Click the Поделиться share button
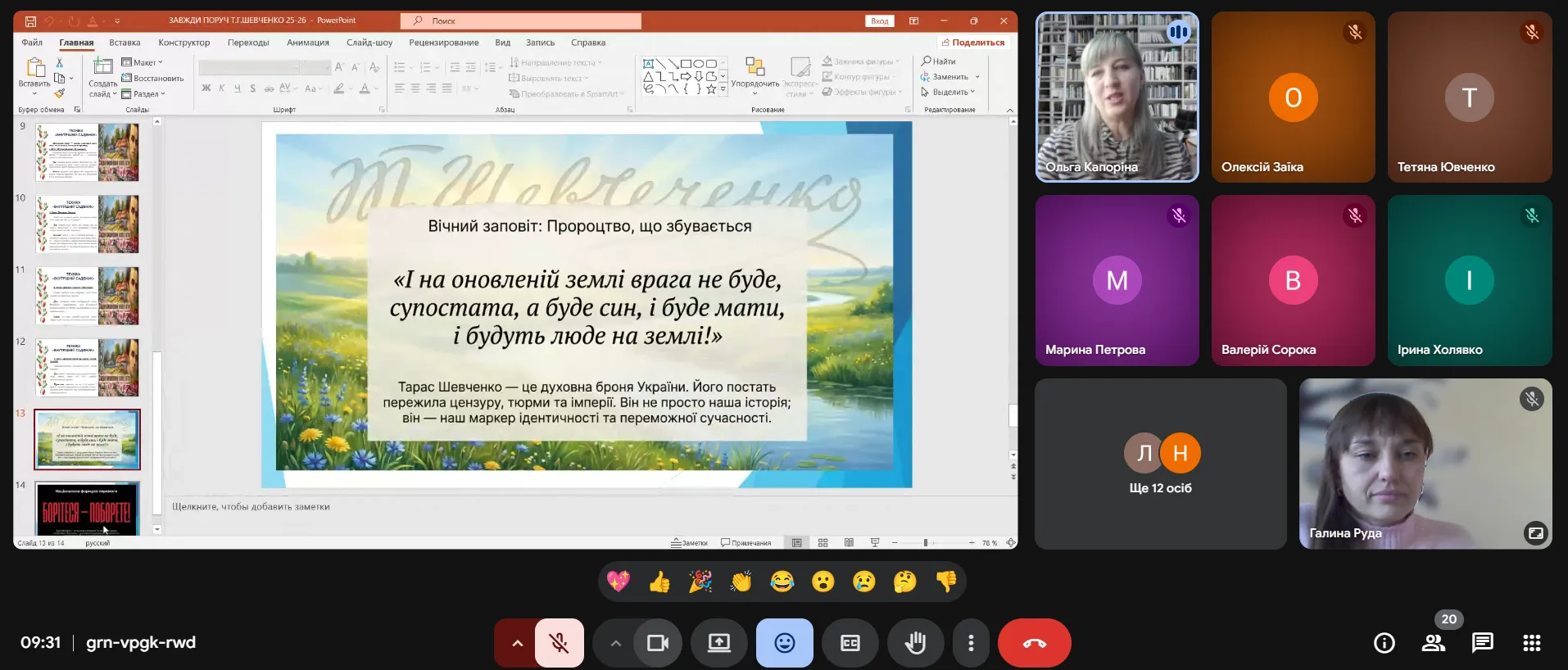1568x670 pixels. (973, 43)
